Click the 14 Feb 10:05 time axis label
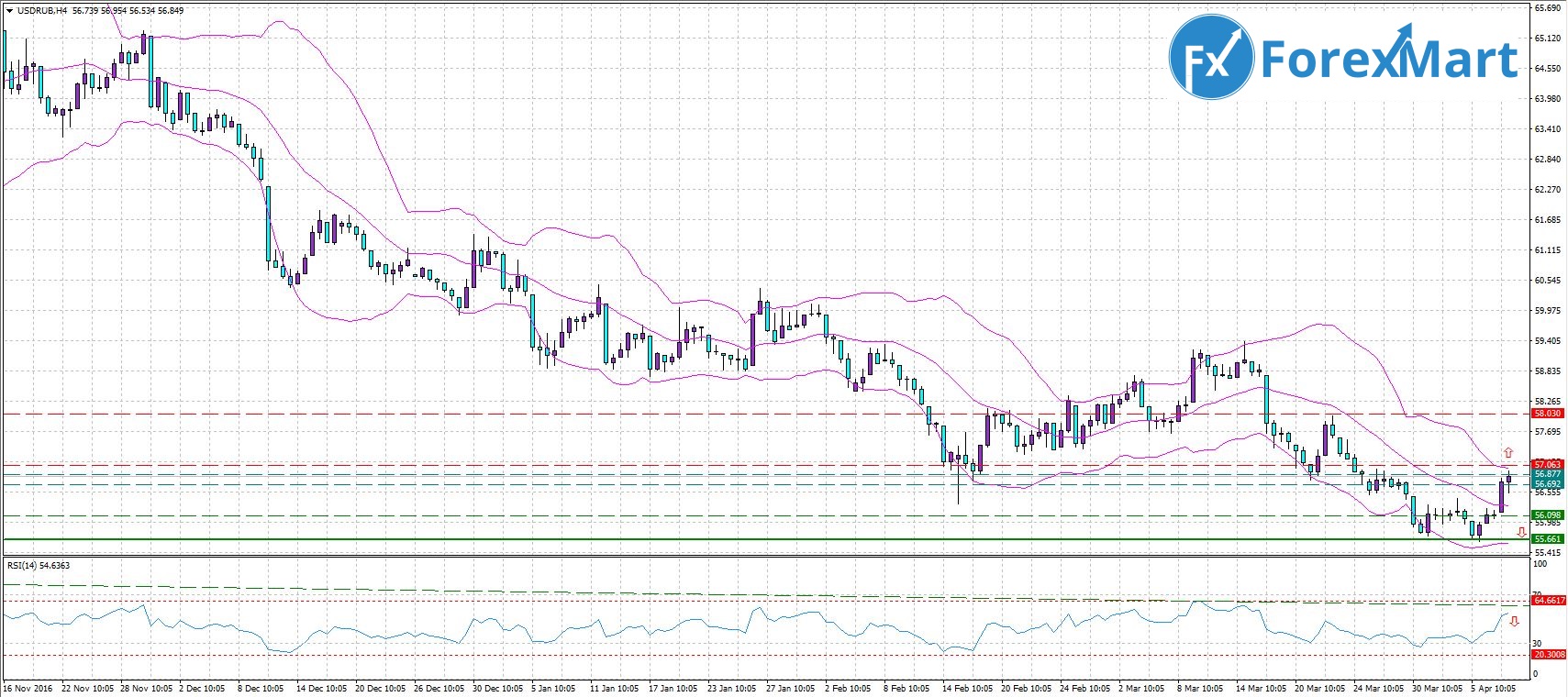The width and height of the screenshot is (1568, 697). click(965, 688)
